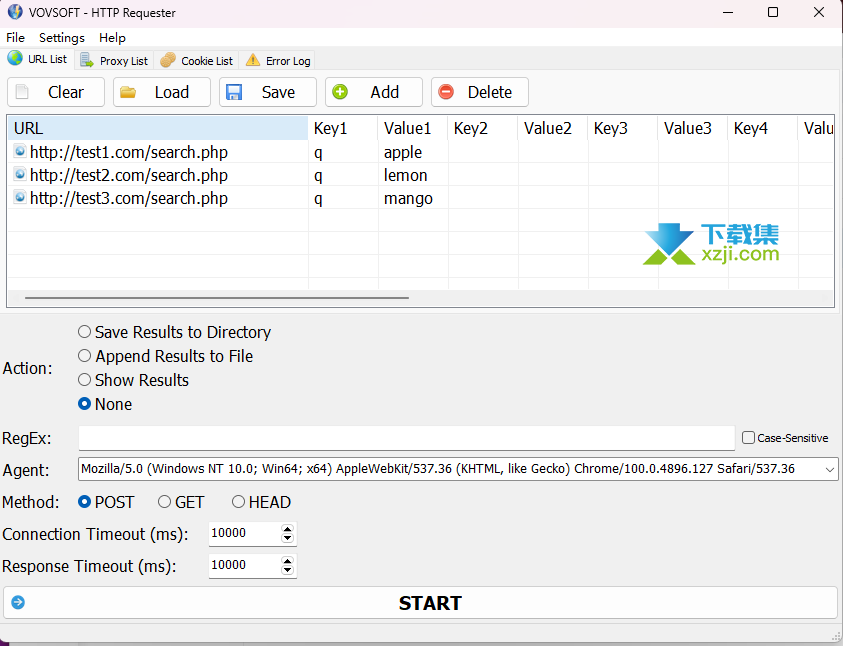843x646 pixels.
Task: Choose the Show Results action
Action: tap(84, 380)
